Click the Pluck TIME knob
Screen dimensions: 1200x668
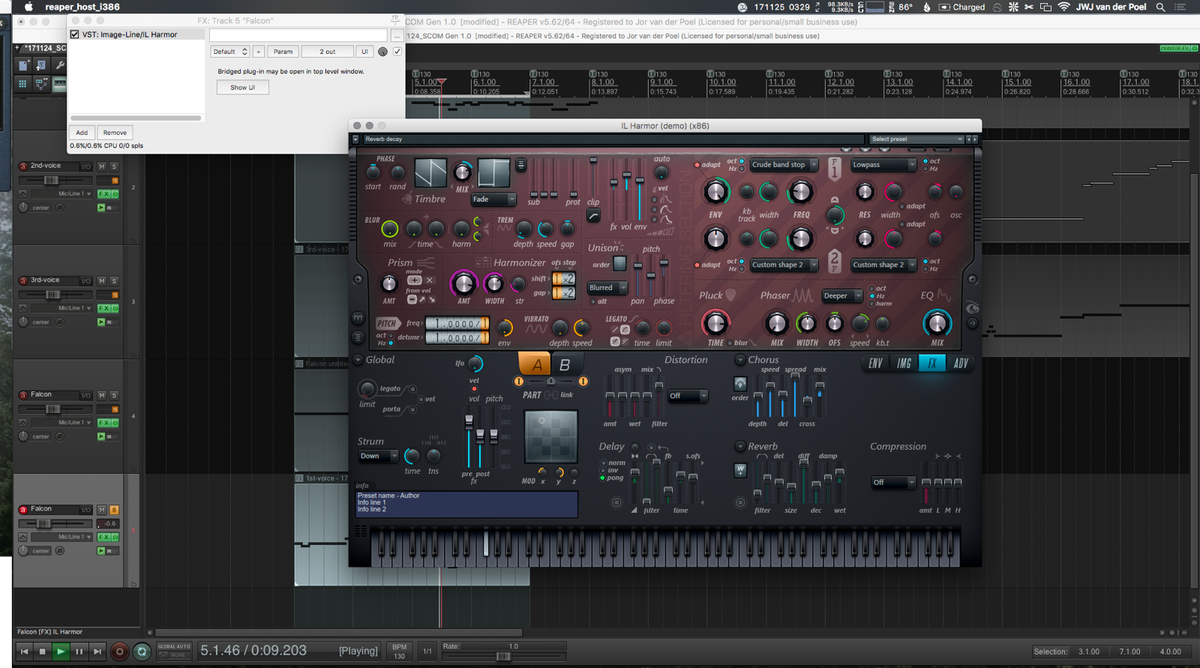coord(715,322)
